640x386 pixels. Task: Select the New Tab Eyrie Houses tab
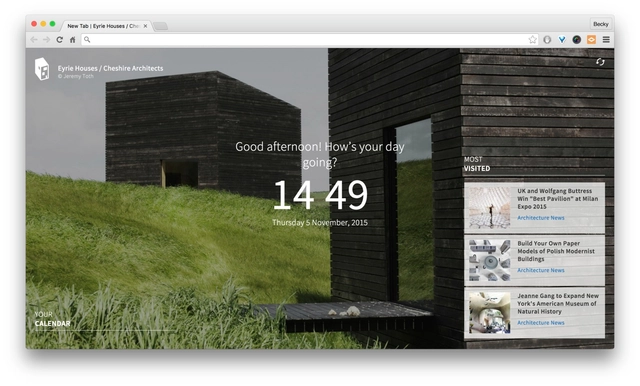[104, 26]
